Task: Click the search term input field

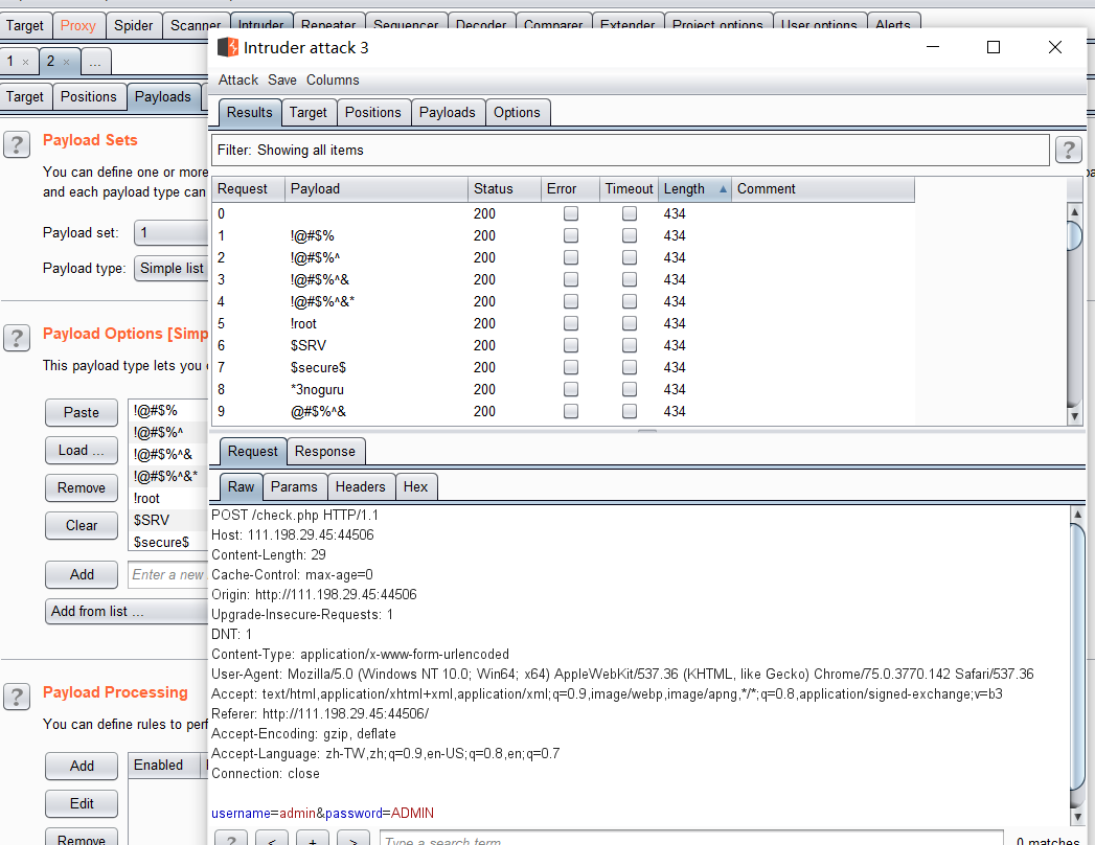Action: pos(691,839)
